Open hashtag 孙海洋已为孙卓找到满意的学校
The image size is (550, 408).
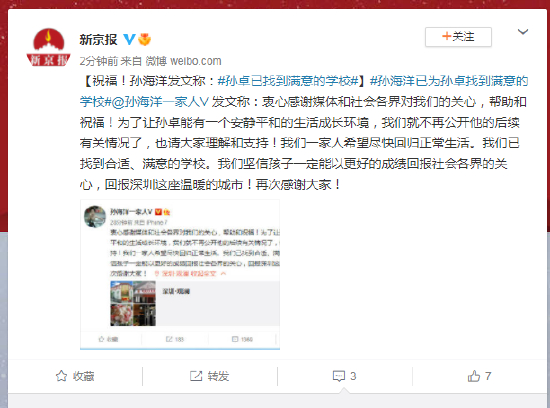[304, 91]
